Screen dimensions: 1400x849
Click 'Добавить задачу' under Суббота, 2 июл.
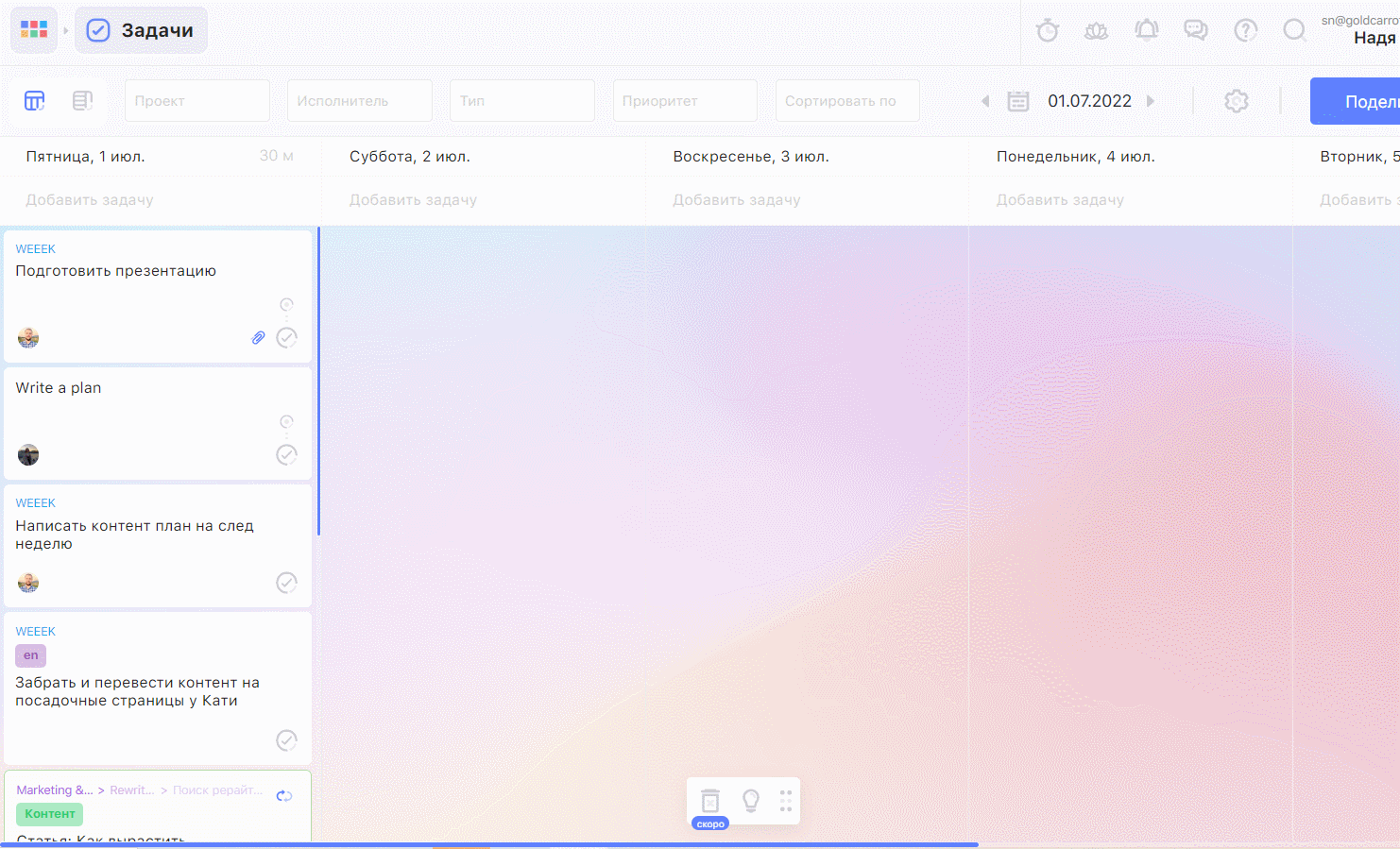(413, 200)
